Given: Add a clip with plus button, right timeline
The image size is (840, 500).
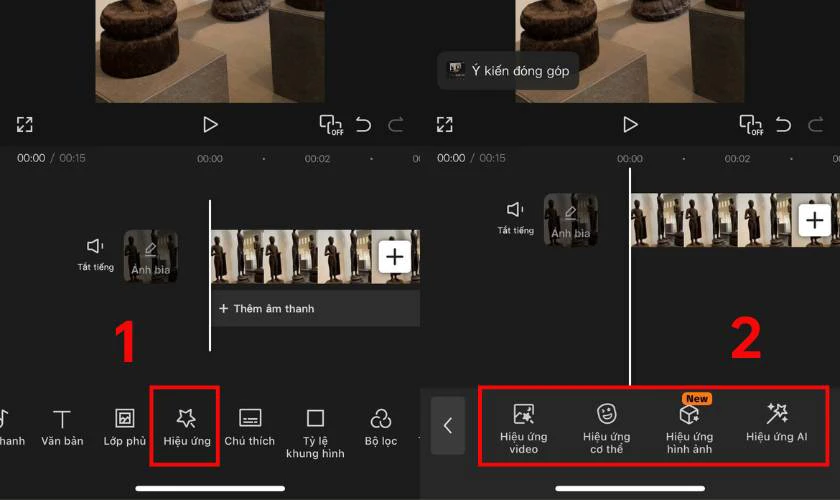Looking at the screenshot, I should [x=814, y=220].
